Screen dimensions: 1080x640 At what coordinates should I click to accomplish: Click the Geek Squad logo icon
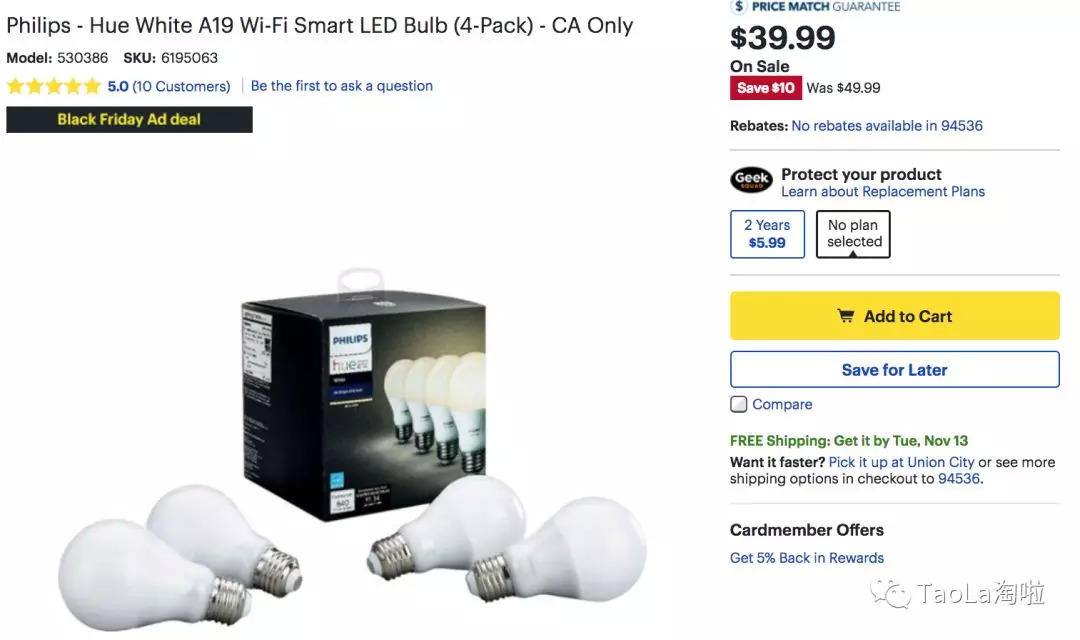tap(751, 181)
